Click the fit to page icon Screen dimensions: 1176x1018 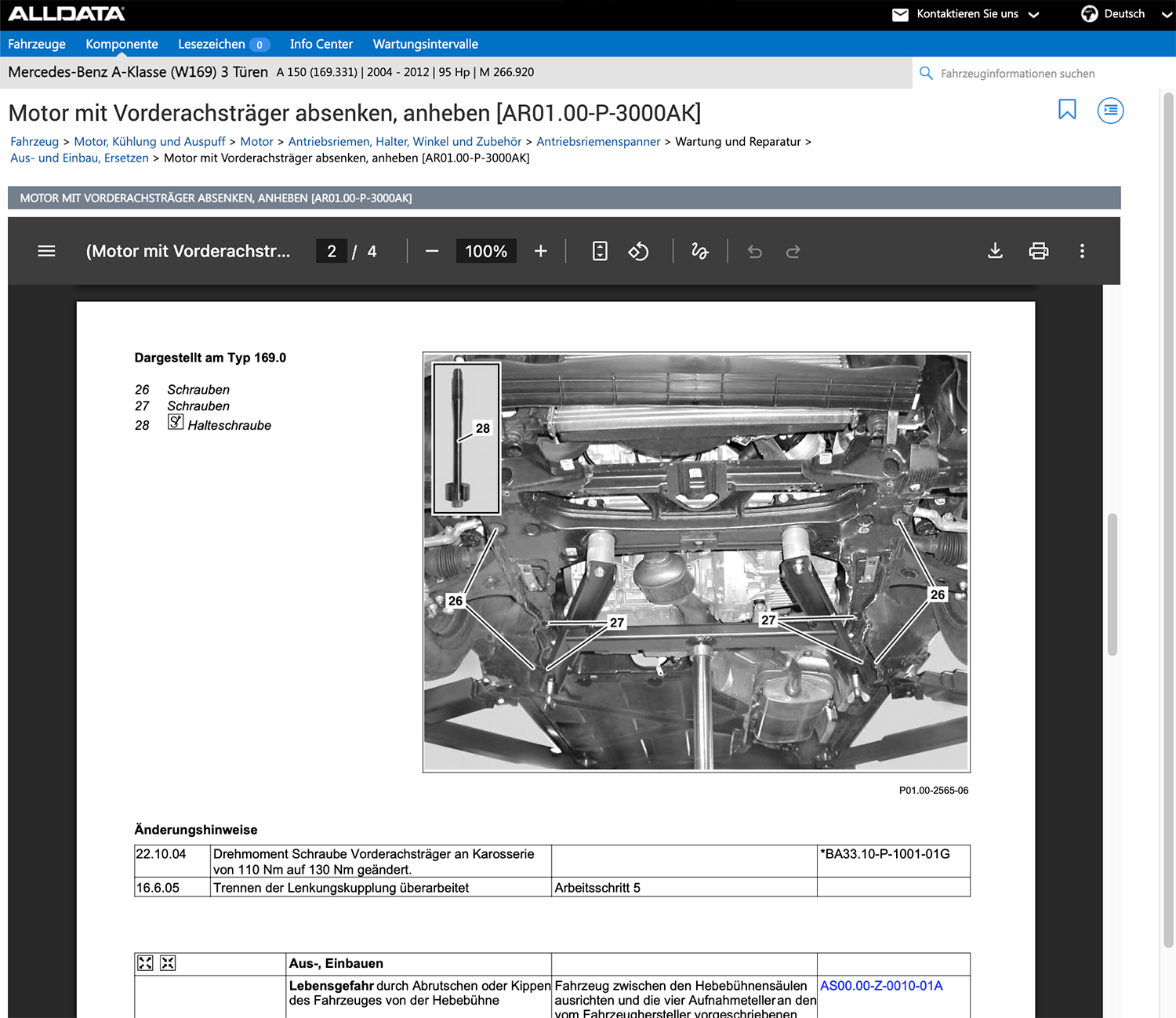click(x=600, y=251)
